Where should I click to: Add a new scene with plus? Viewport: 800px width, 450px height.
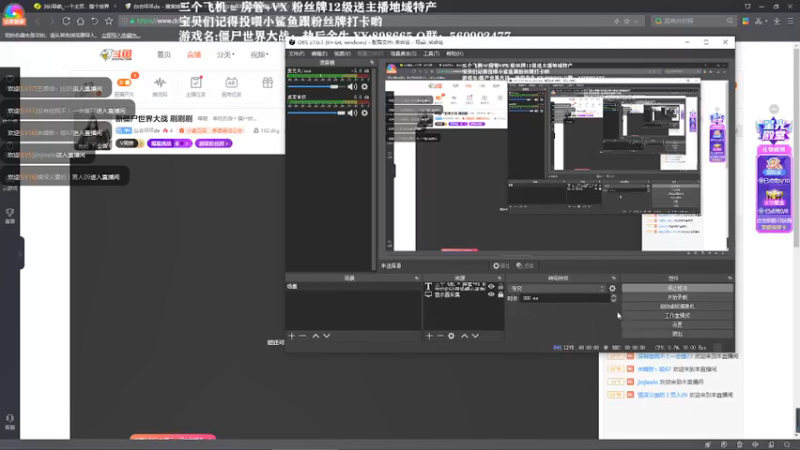pyautogui.click(x=291, y=336)
